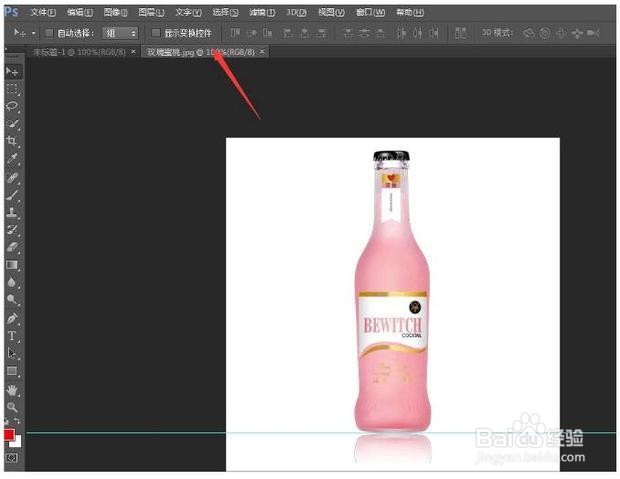Click the white background color swatch

pyautogui.click(x=17, y=443)
